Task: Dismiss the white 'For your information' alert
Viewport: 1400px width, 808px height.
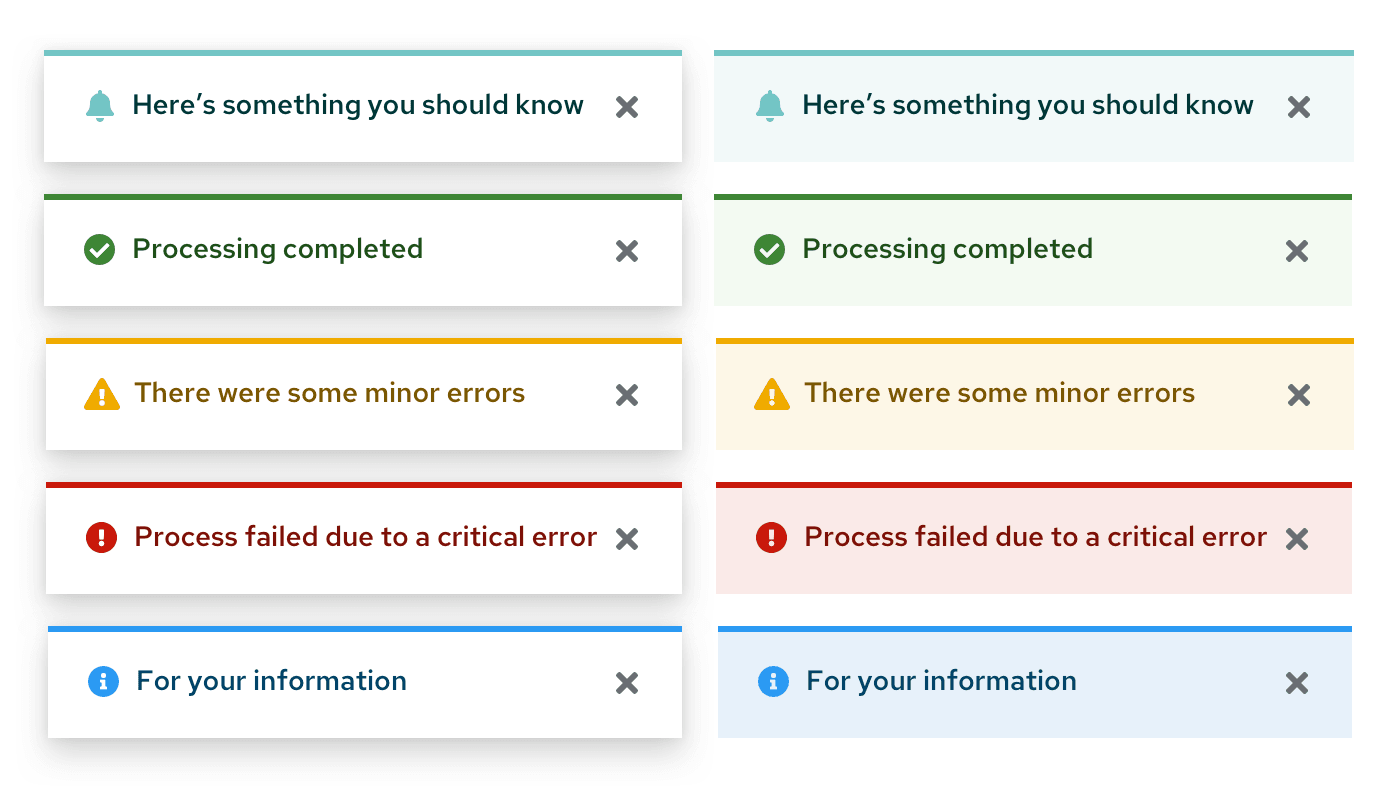Action: pos(627,683)
